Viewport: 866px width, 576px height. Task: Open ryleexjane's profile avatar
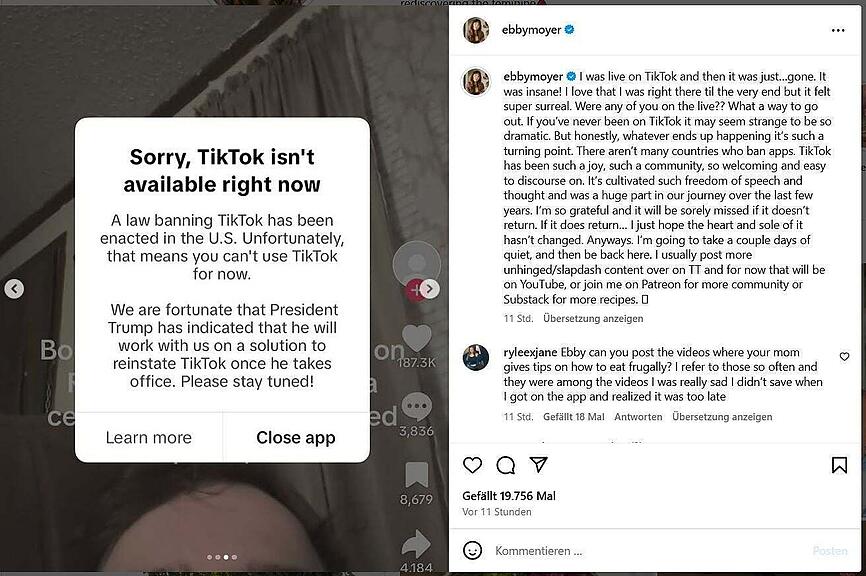[x=476, y=357]
